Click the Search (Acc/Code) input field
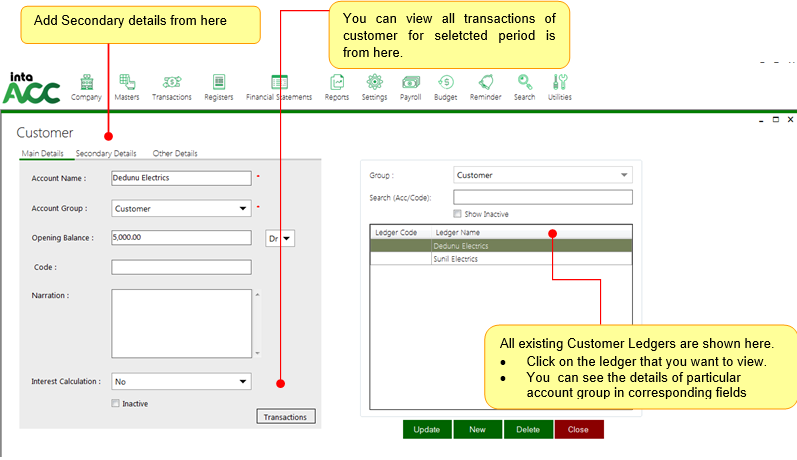 (542, 197)
